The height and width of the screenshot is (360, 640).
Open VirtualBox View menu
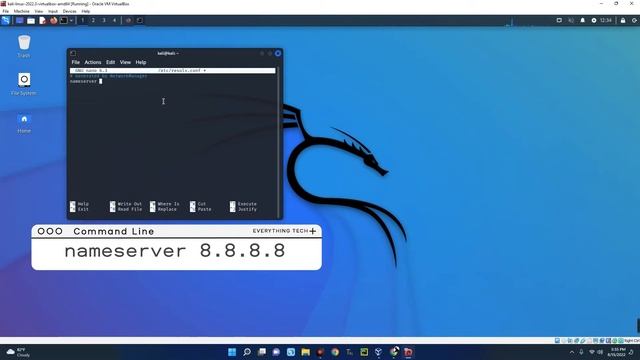click(39, 11)
